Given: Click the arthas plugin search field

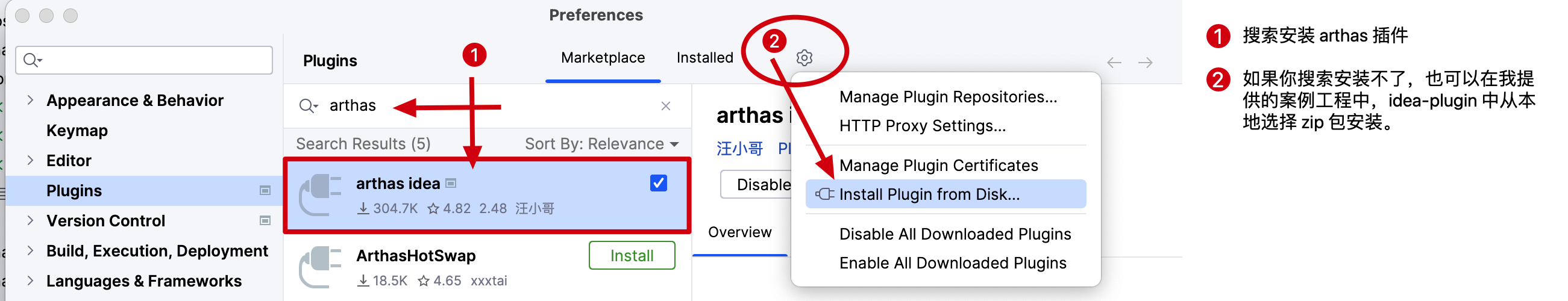Looking at the screenshot, I should (x=487, y=106).
